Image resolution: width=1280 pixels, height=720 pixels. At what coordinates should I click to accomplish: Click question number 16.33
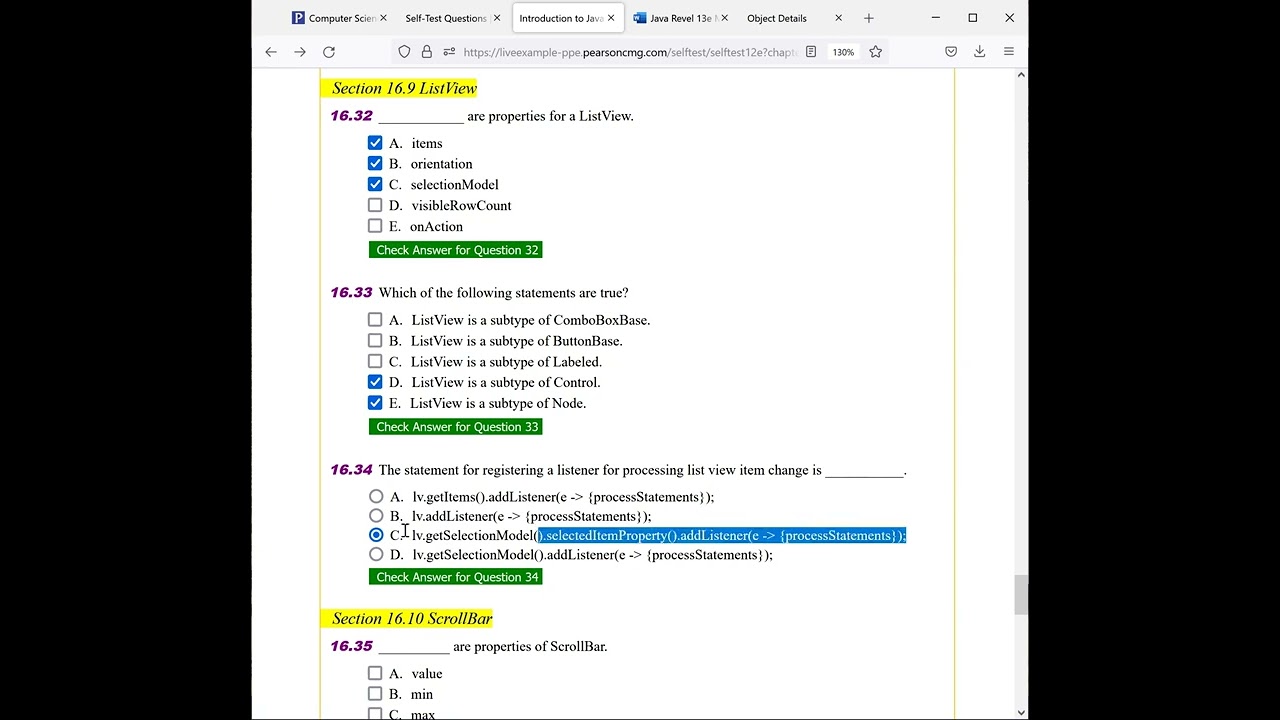click(x=351, y=293)
